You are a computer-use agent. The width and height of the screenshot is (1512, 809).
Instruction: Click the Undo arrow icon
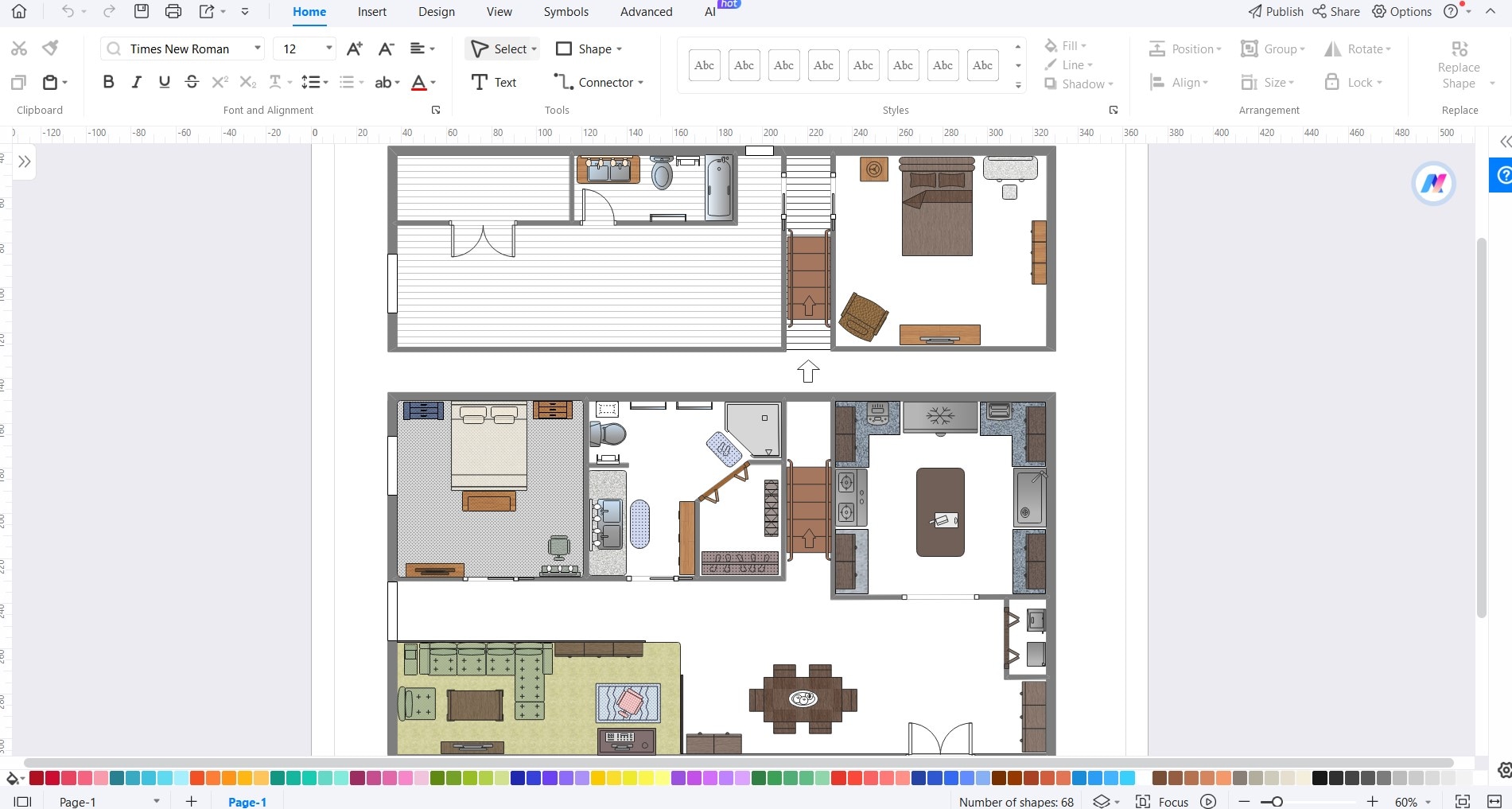click(68, 11)
